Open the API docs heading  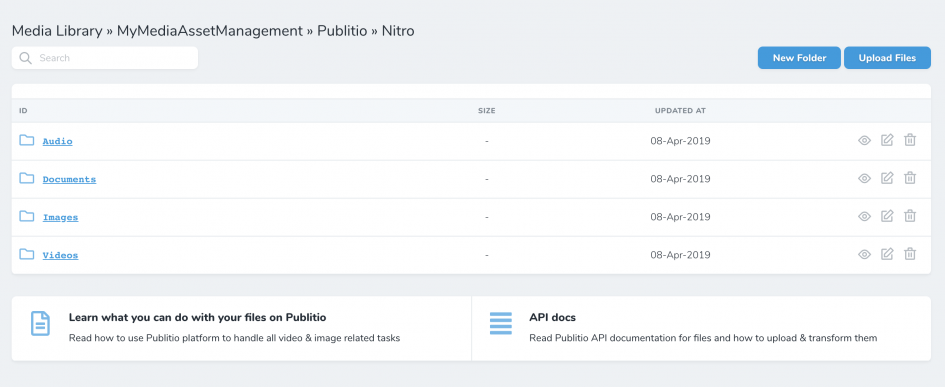pos(553,317)
